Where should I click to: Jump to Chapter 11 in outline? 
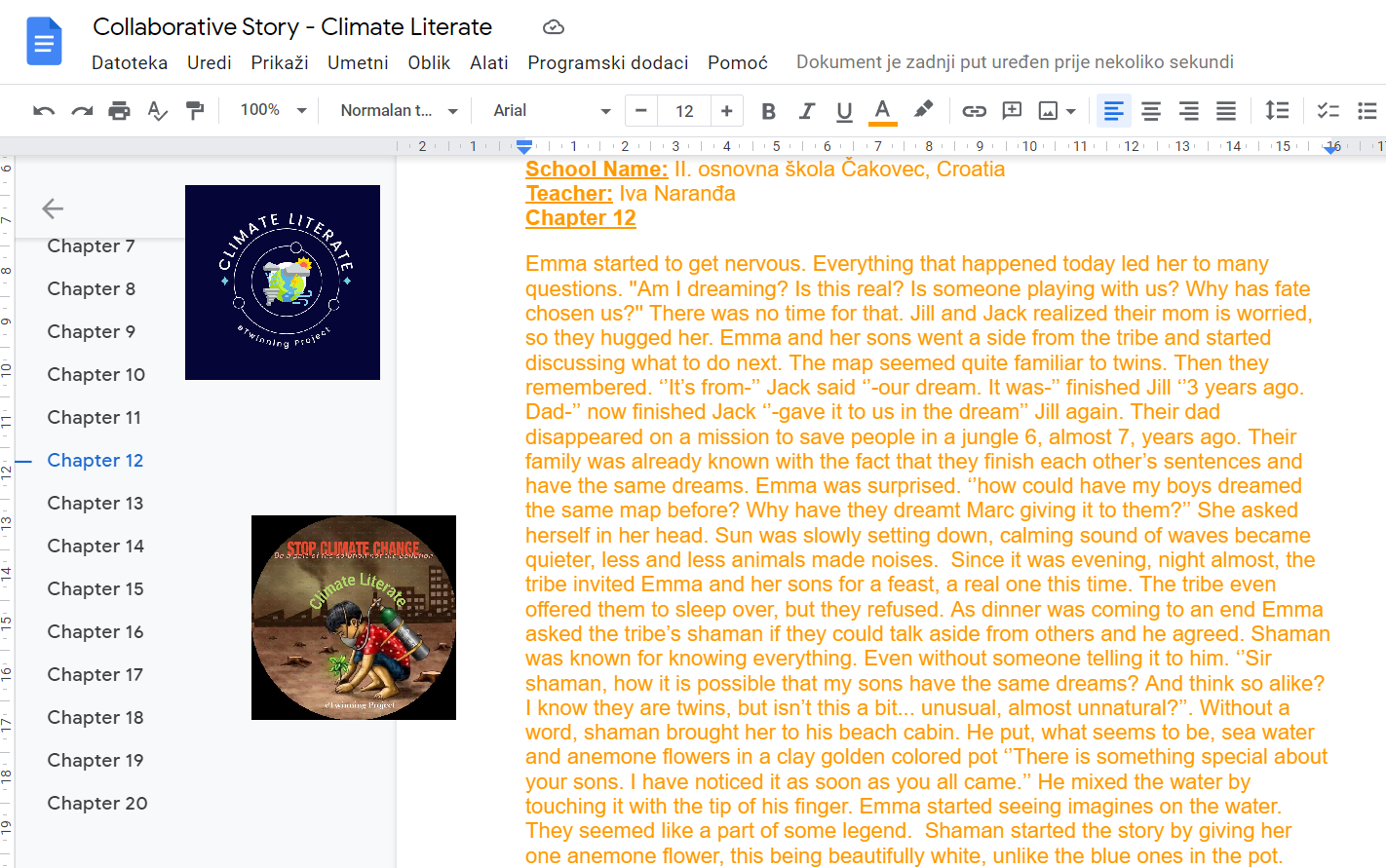click(x=95, y=418)
